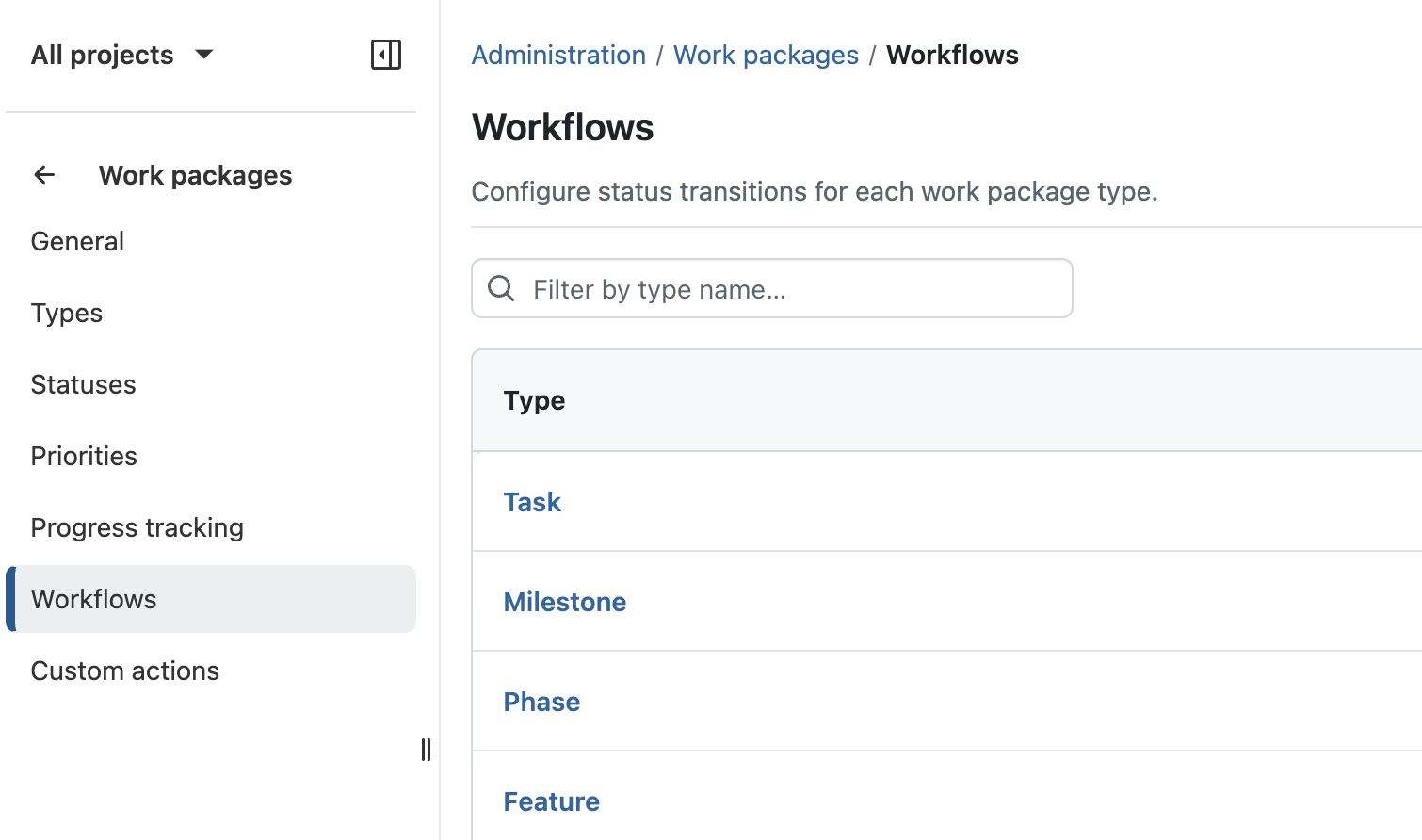The image size is (1422, 840).
Task: Open the Phase workflow configuration
Action: click(541, 702)
